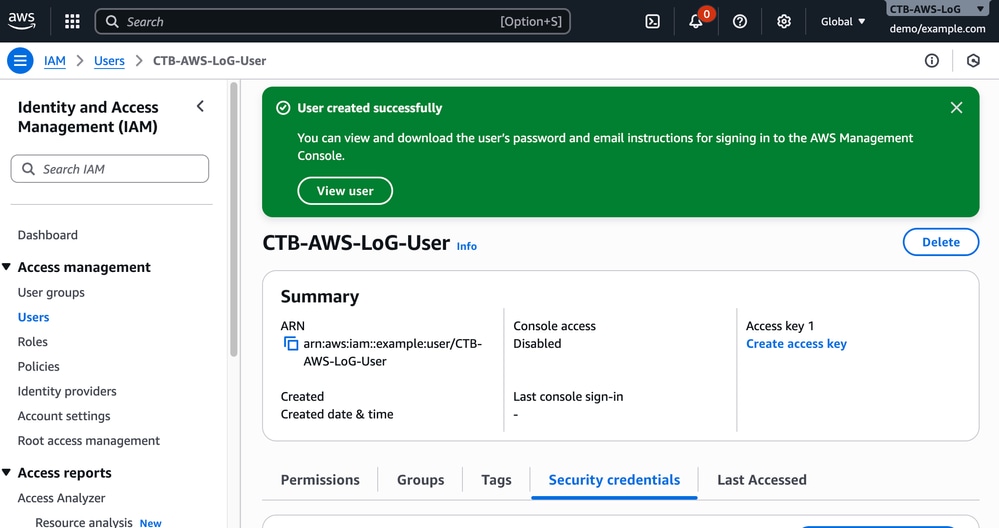Open Roles in sidebar

pos(32,342)
